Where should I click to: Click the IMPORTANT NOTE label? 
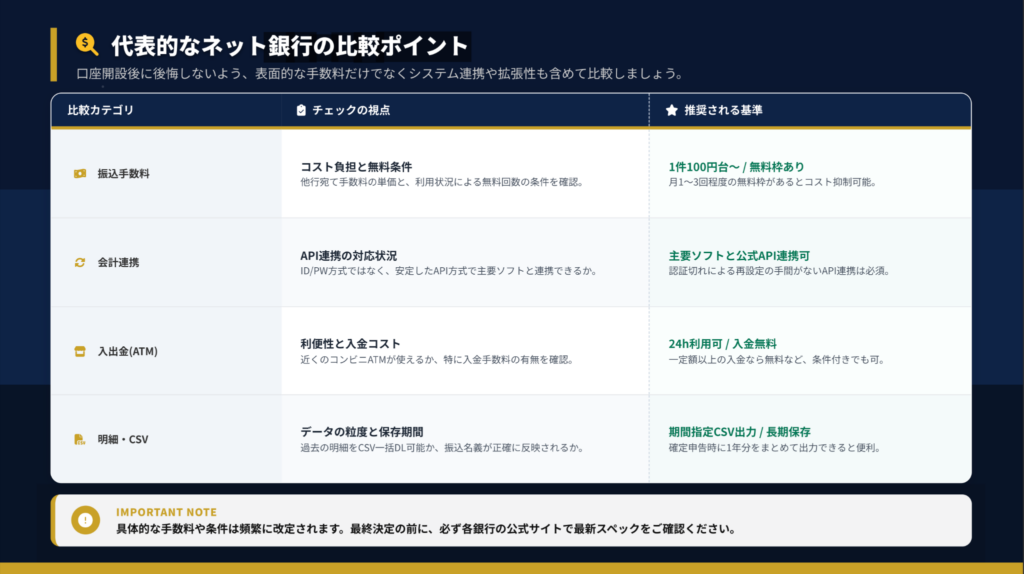coord(166,512)
